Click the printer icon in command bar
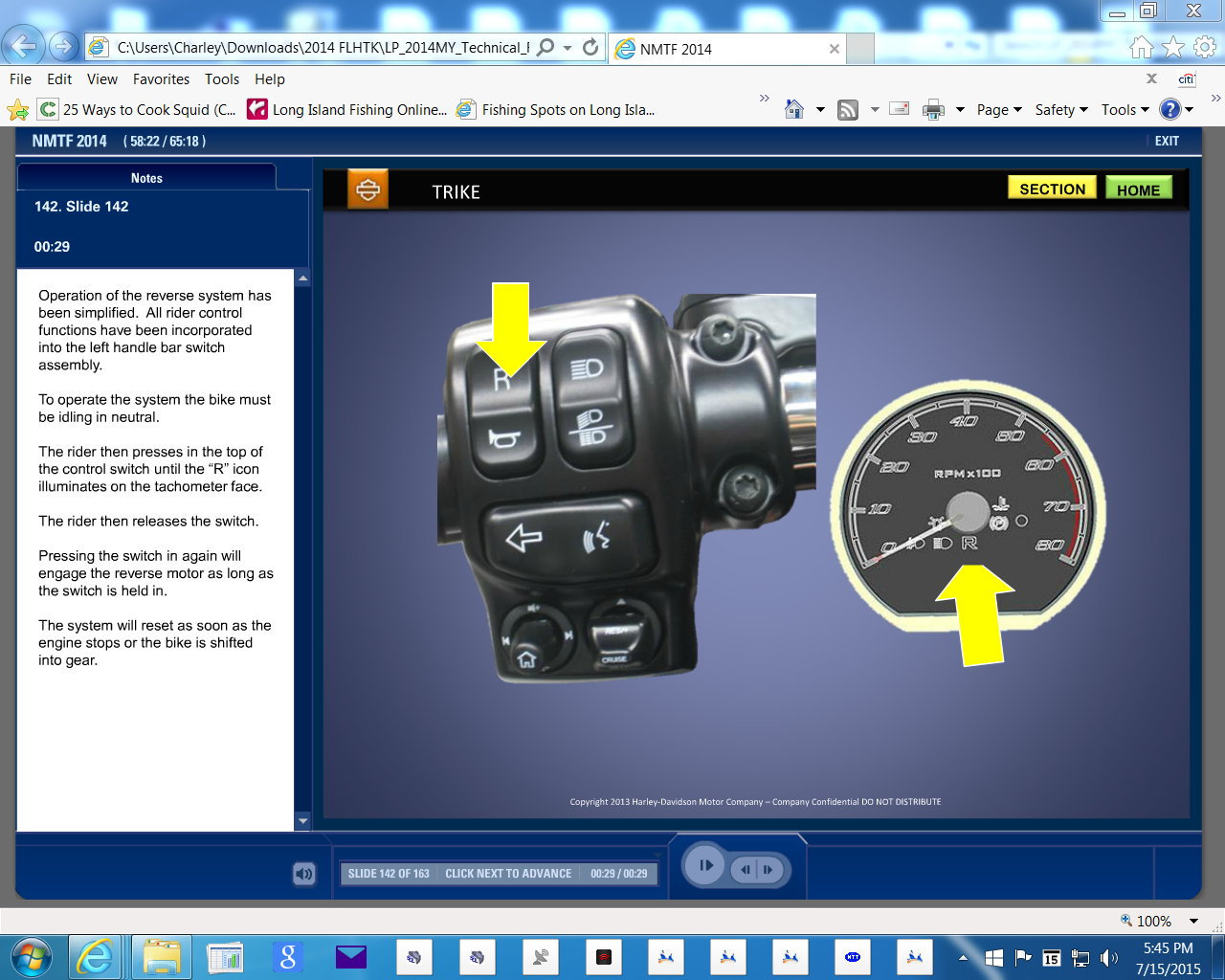The width and height of the screenshot is (1225, 980). tap(933, 110)
